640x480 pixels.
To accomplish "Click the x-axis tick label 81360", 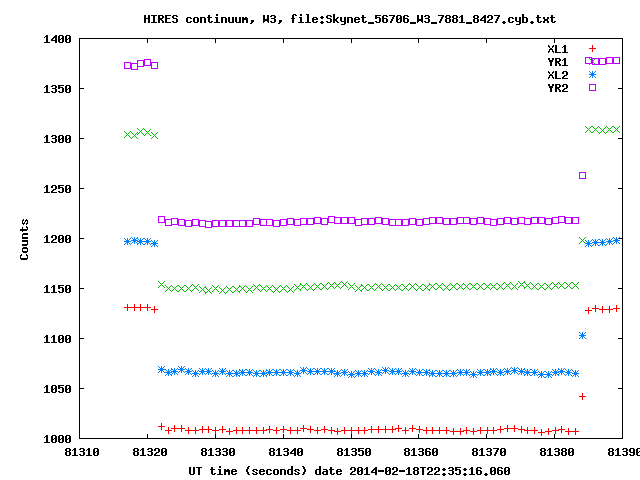I will [x=421, y=452].
